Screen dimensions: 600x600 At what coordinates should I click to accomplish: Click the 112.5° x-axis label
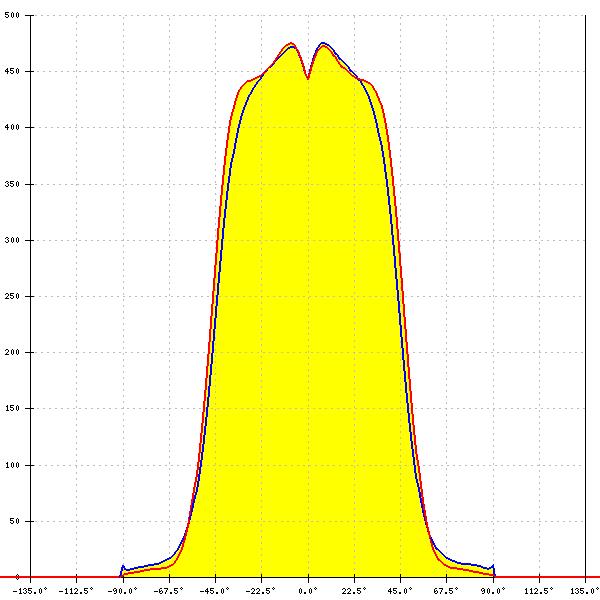(x=539, y=591)
